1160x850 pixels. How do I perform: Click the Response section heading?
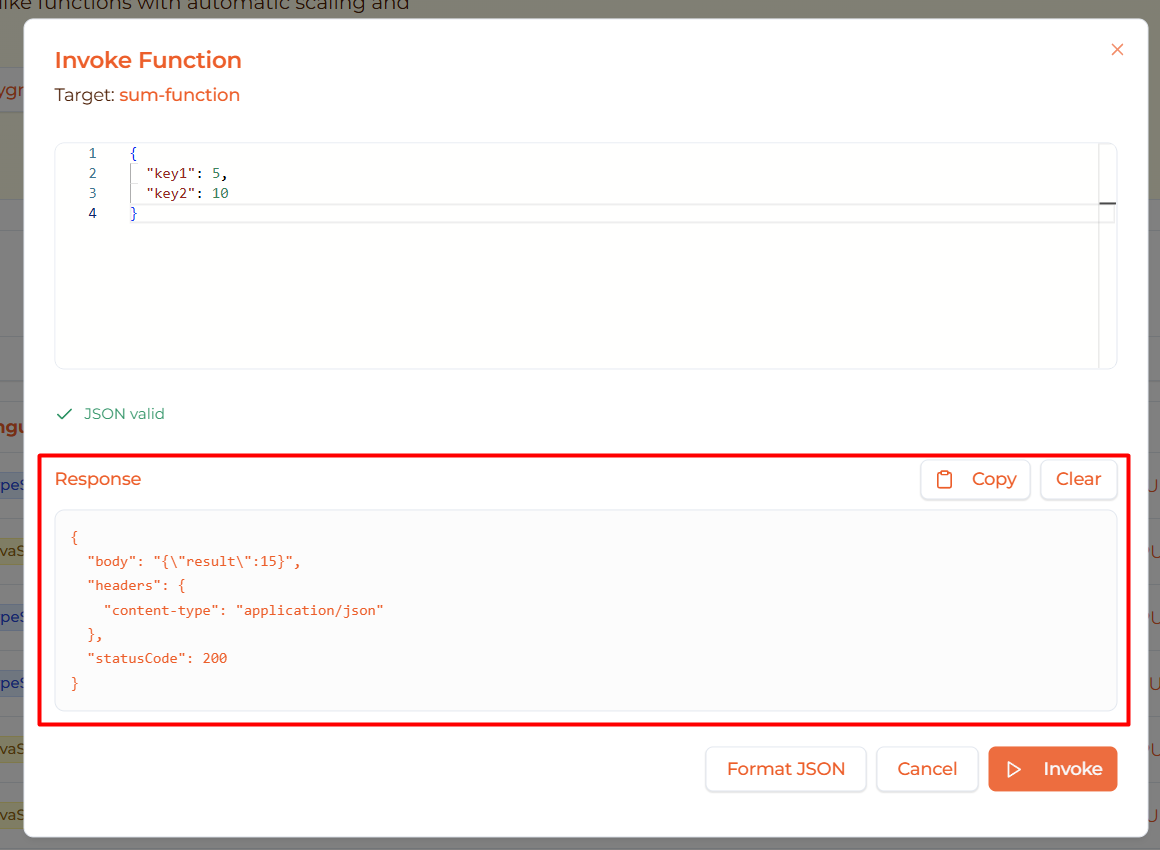97,479
